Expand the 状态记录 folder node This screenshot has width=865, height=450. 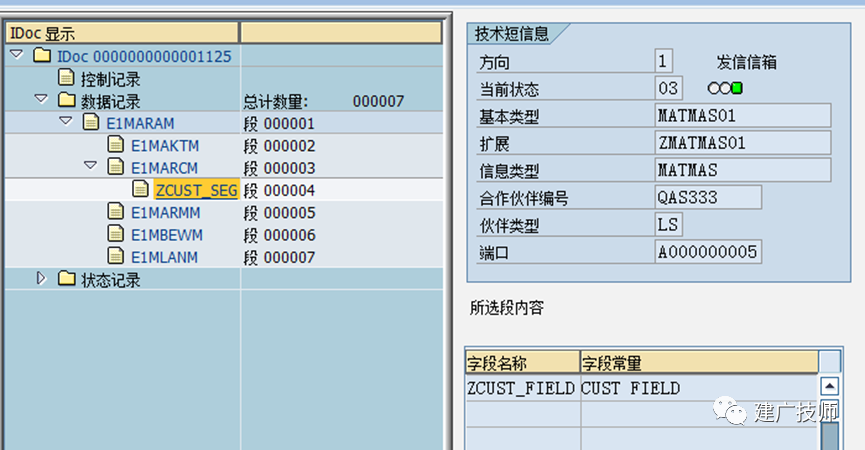pyautogui.click(x=41, y=278)
